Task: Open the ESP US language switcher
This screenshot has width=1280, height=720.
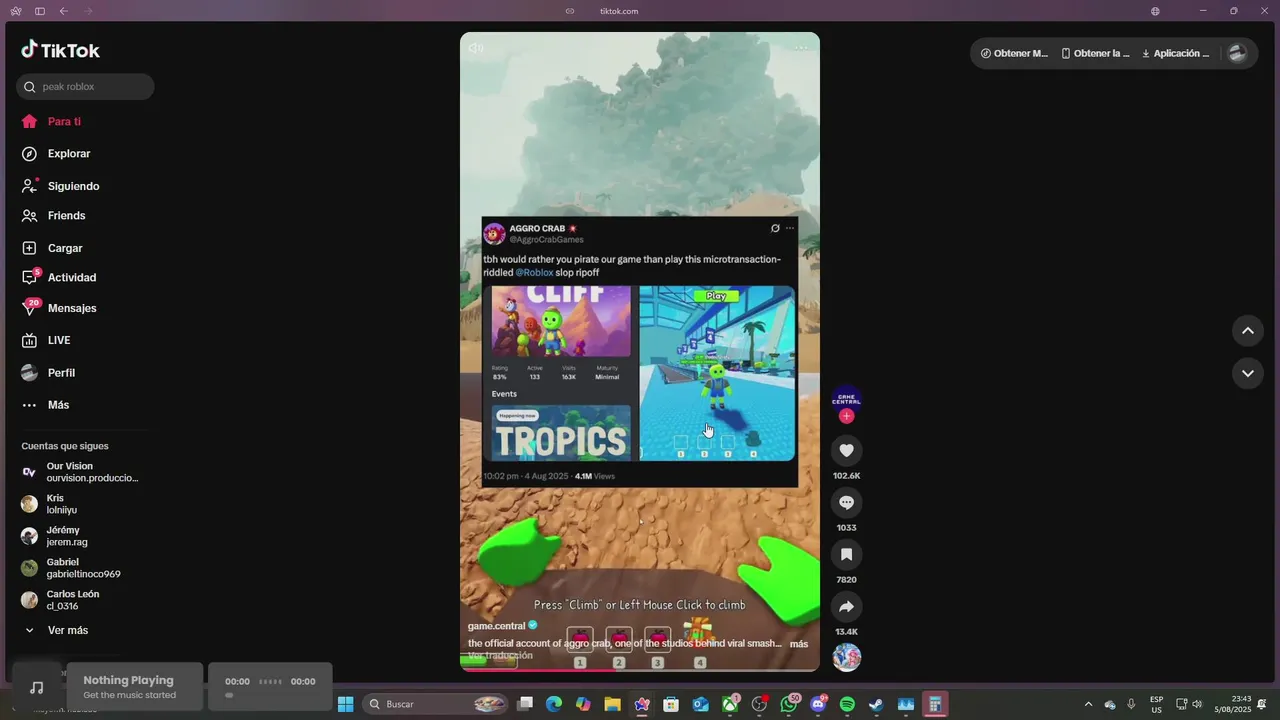Action: tap(1156, 705)
